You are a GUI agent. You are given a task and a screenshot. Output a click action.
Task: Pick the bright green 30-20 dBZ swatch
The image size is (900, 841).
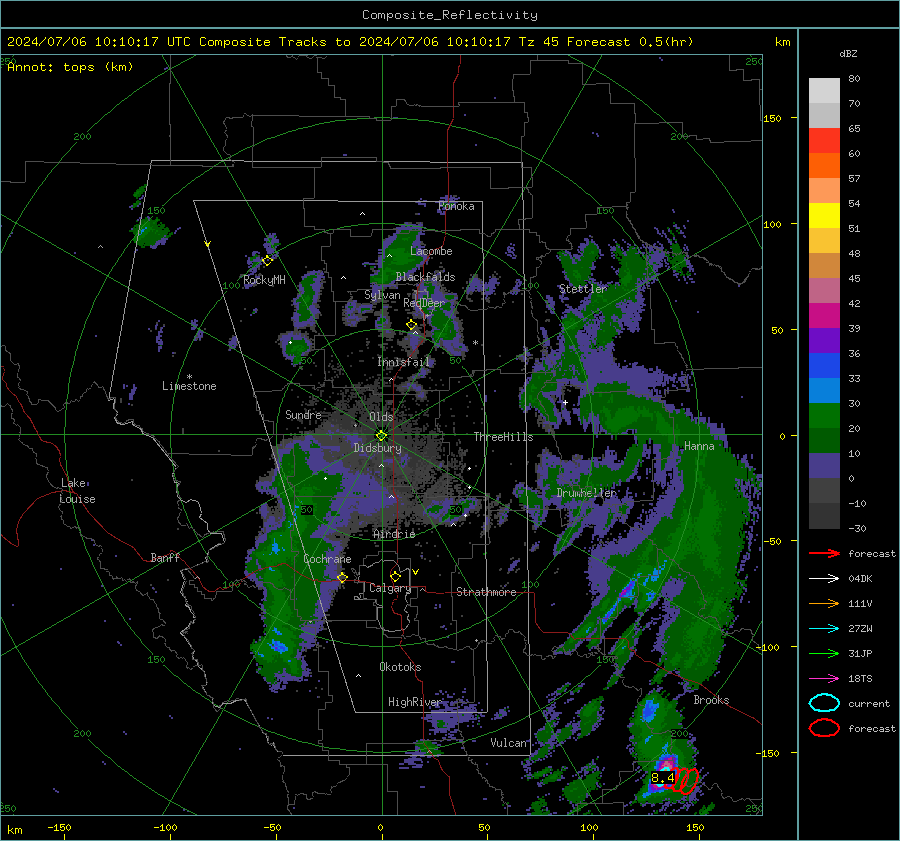(824, 416)
